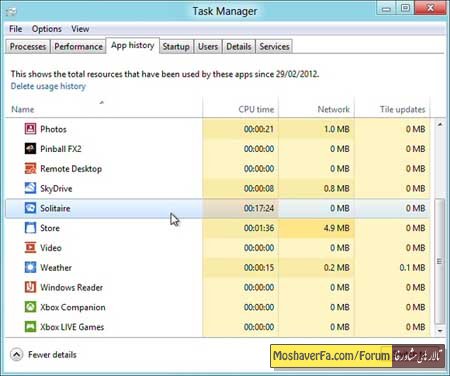Viewport: 450px width, 376px height.
Task: Click the scrollbar up arrow
Action: [x=440, y=124]
